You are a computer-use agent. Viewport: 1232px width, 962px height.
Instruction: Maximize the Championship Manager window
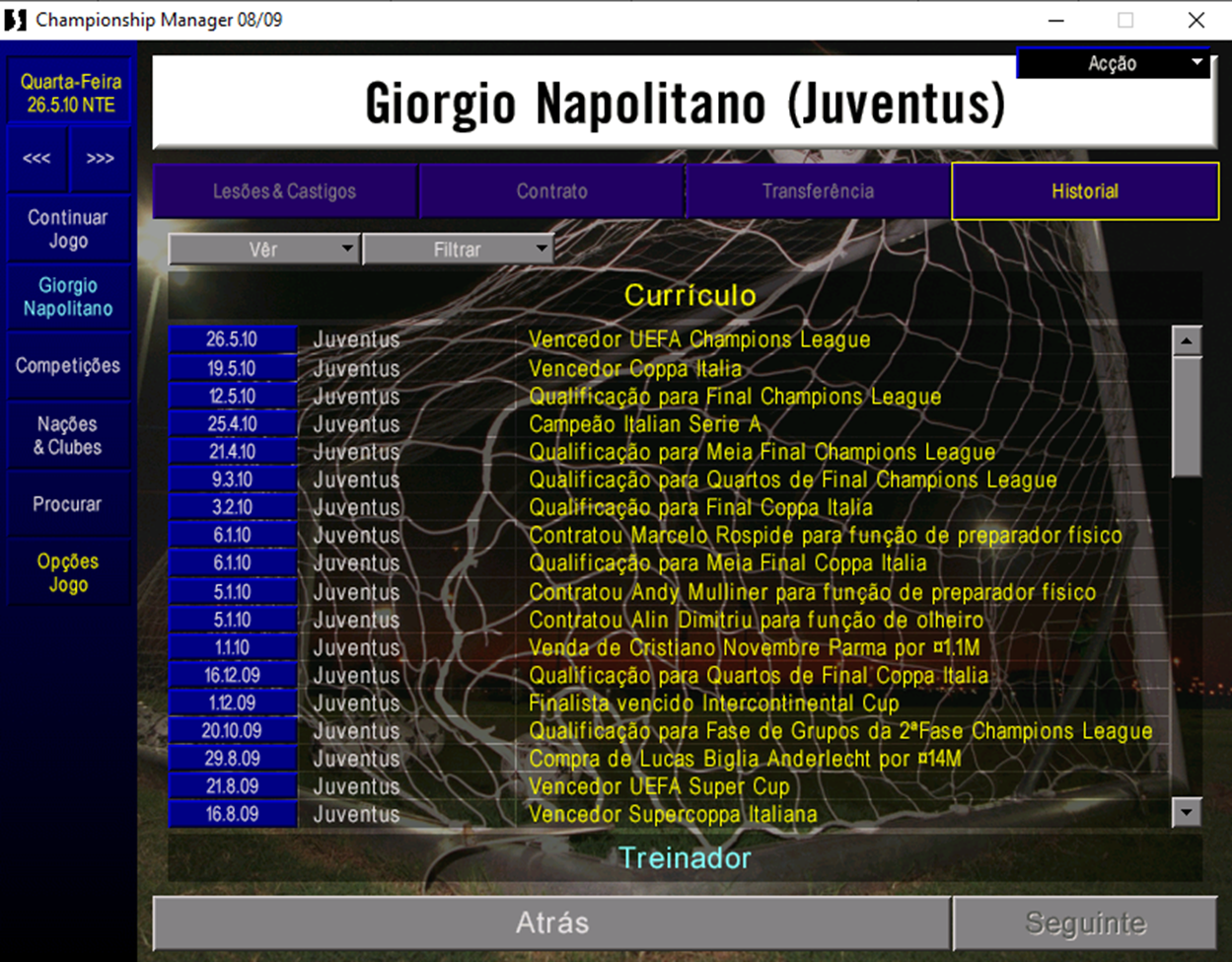(x=1124, y=20)
